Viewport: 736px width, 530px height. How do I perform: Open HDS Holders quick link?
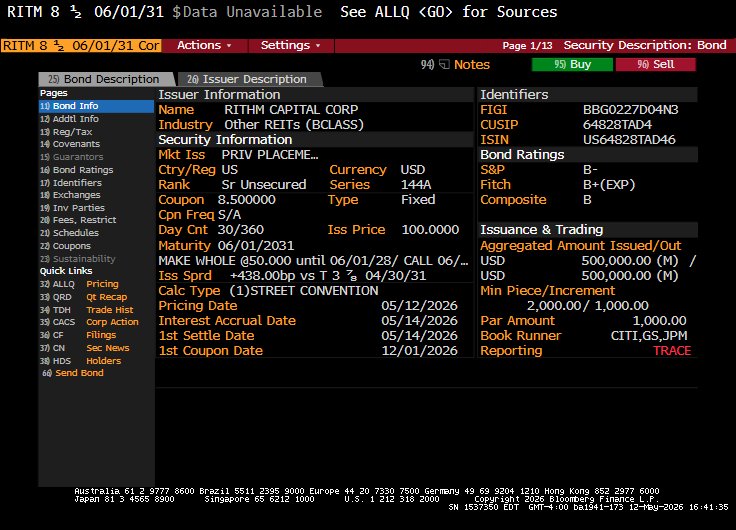click(80, 361)
